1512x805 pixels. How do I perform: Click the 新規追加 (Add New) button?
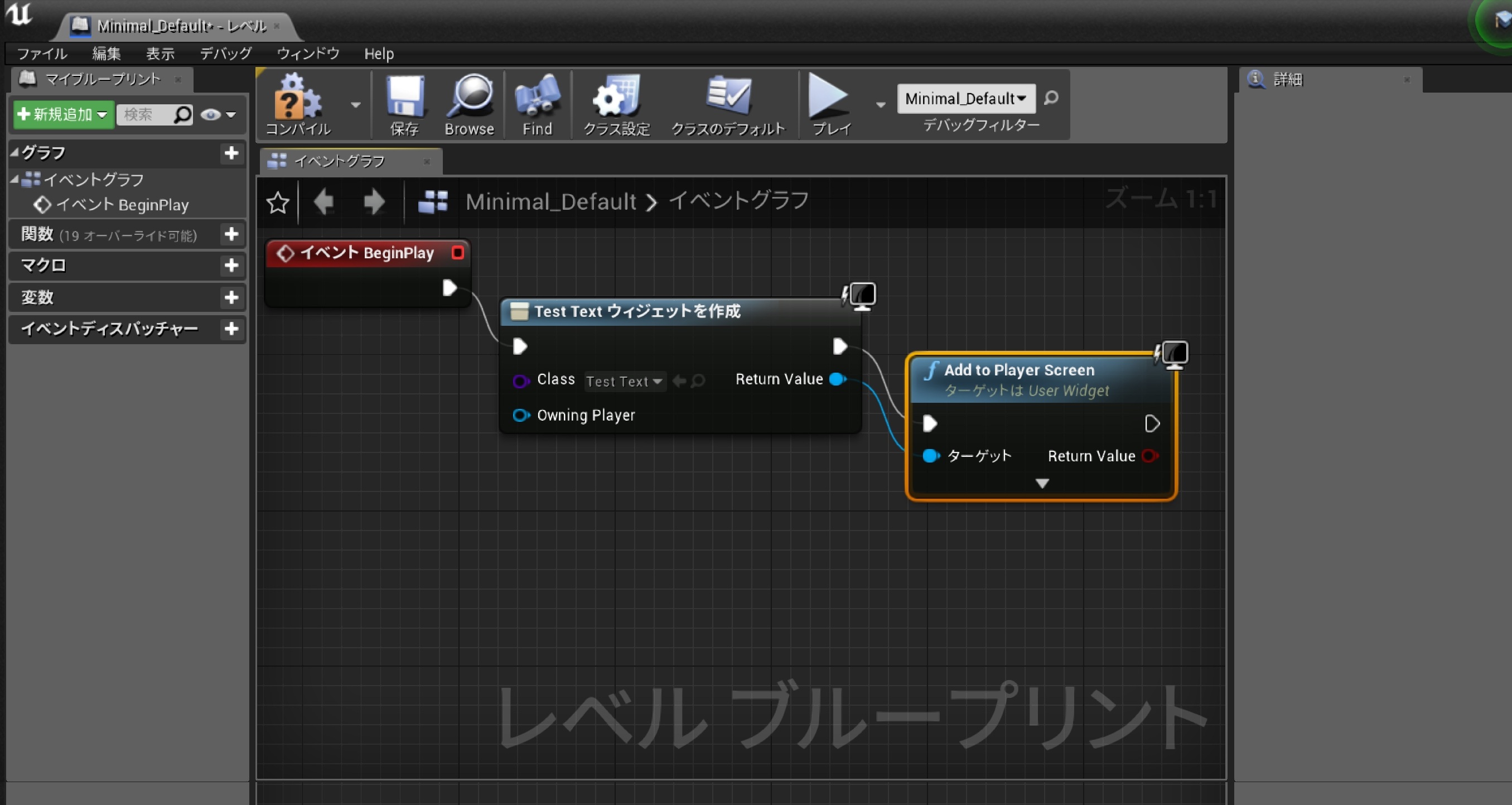click(x=63, y=114)
